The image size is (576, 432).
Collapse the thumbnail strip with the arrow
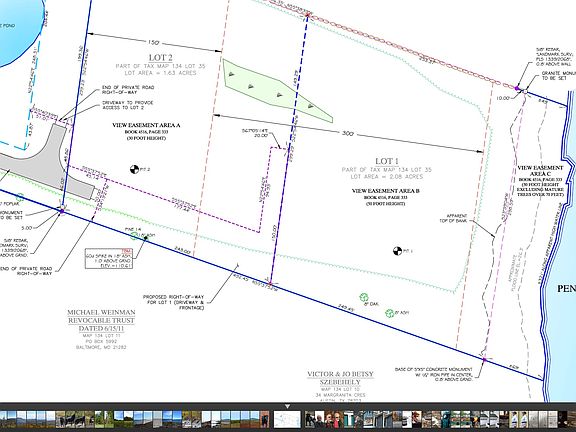click(288, 406)
